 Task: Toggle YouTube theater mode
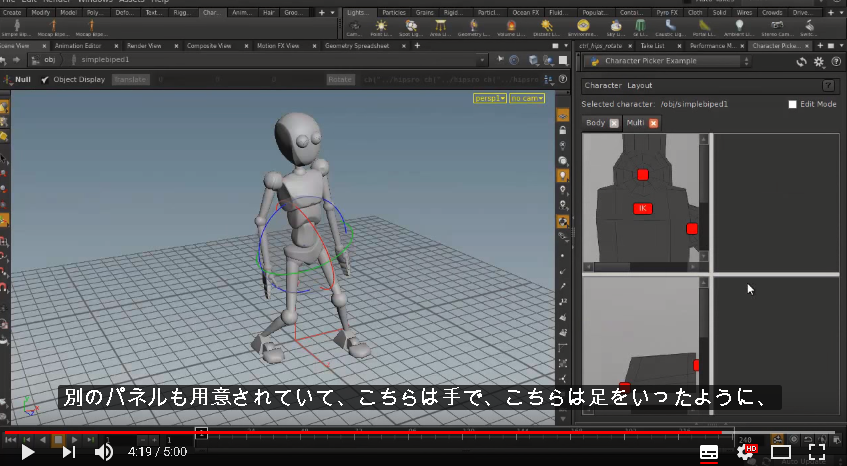click(781, 451)
